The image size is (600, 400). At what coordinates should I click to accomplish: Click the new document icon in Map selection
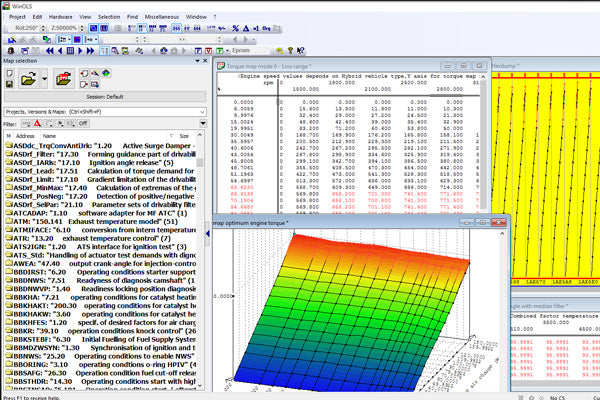10,73
